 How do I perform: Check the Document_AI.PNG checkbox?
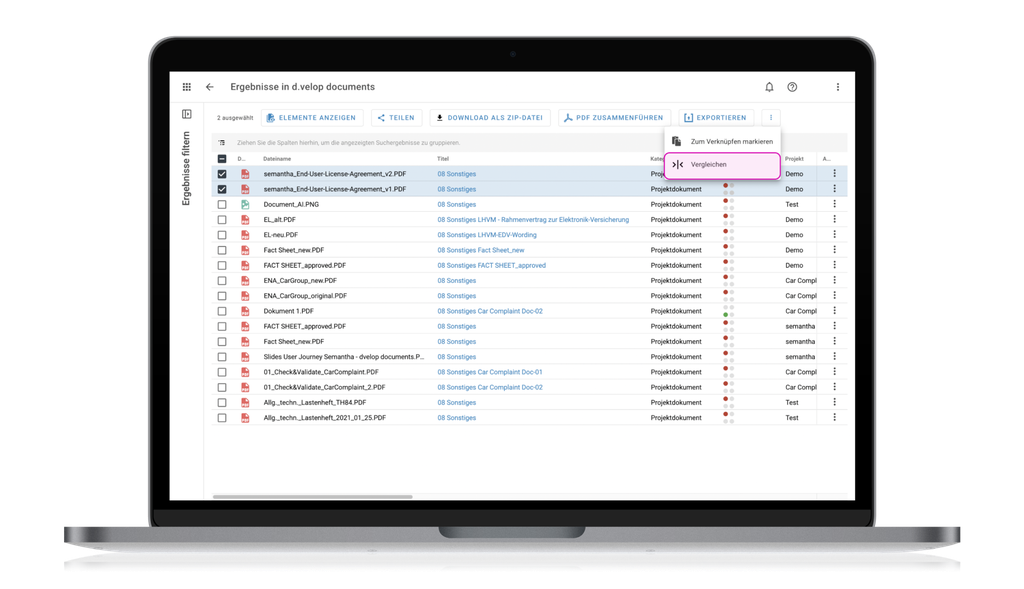click(x=222, y=204)
